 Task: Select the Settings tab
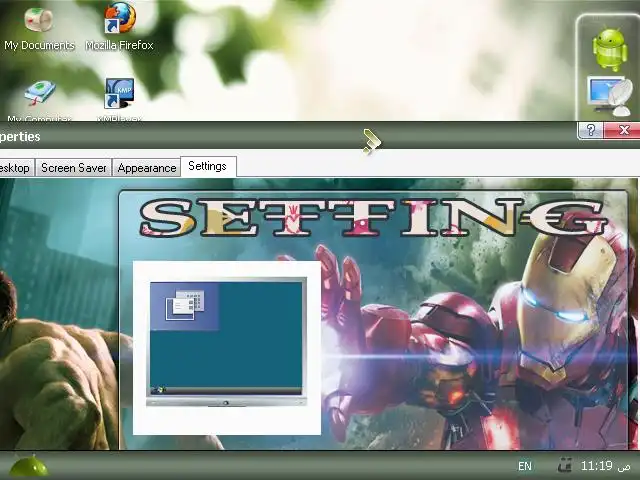click(208, 167)
